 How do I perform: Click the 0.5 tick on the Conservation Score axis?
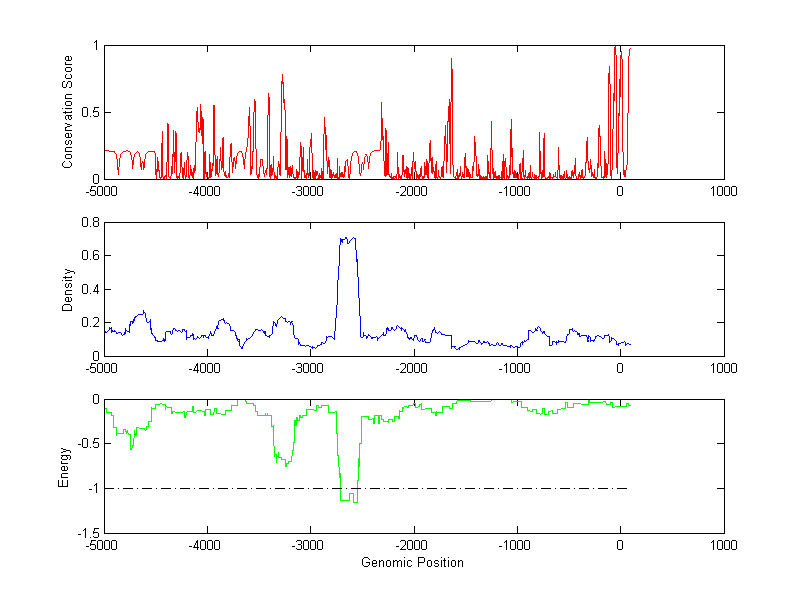click(x=90, y=112)
